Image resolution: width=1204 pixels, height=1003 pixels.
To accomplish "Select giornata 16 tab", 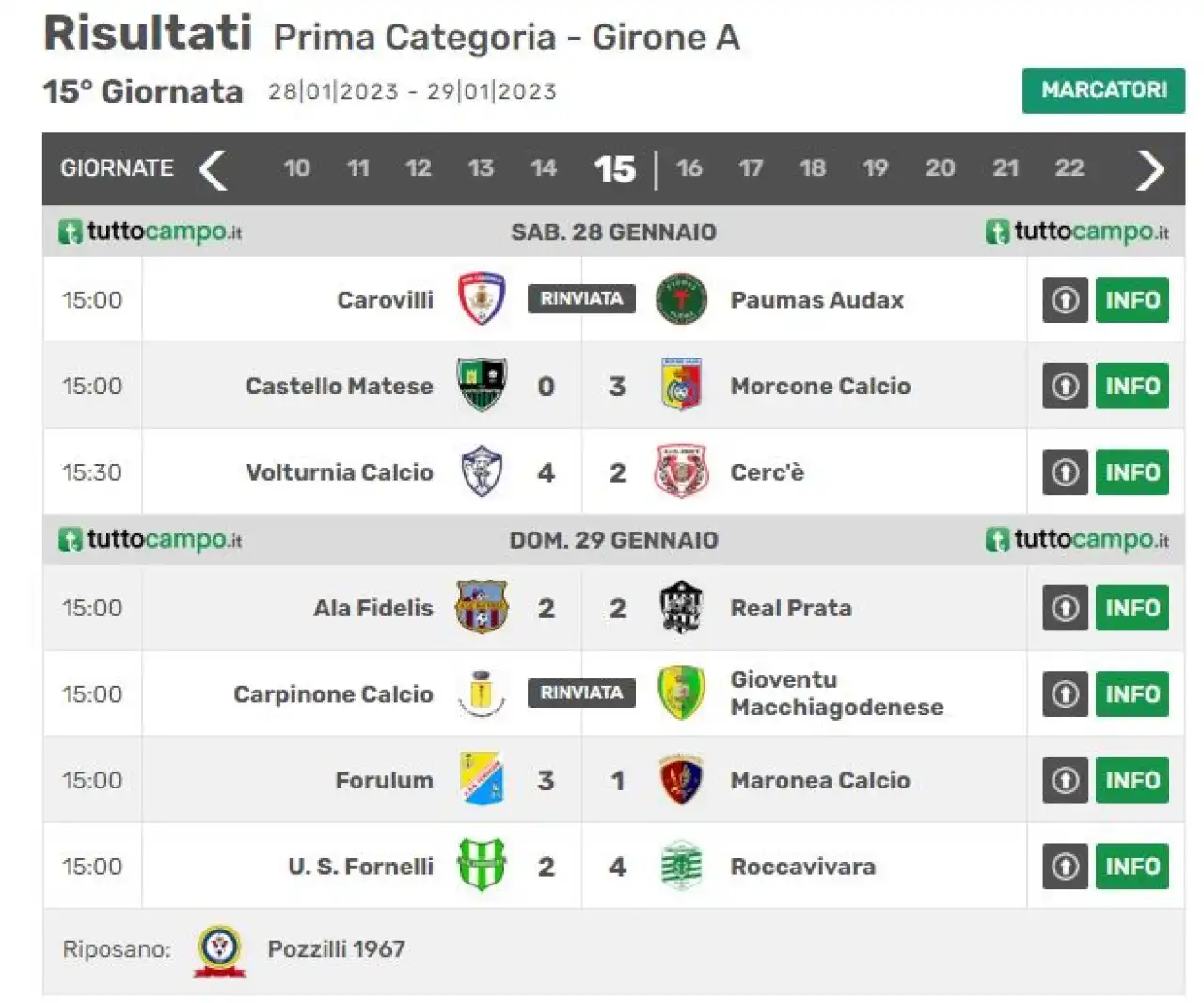I will 689,168.
